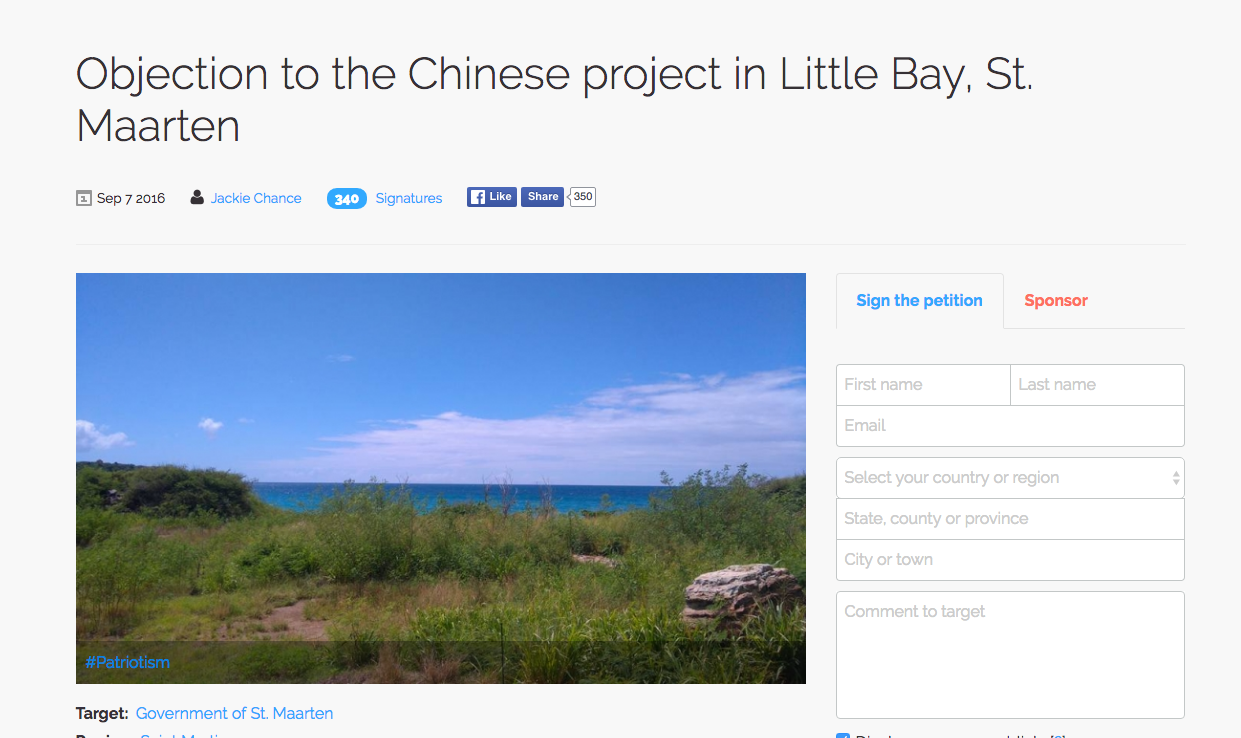Open the Government of St. Maarten link
This screenshot has height=738, width=1241.
point(235,714)
